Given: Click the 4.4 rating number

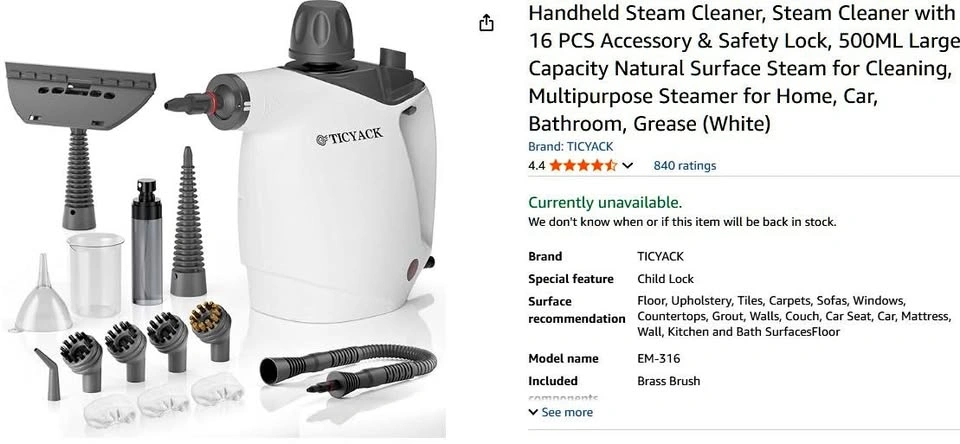Looking at the screenshot, I should 536,165.
